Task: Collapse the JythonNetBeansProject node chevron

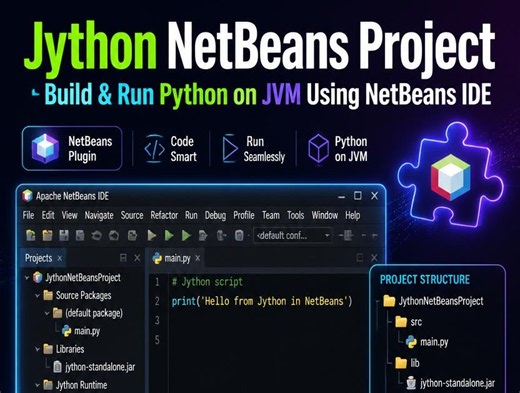Action: pos(27,277)
